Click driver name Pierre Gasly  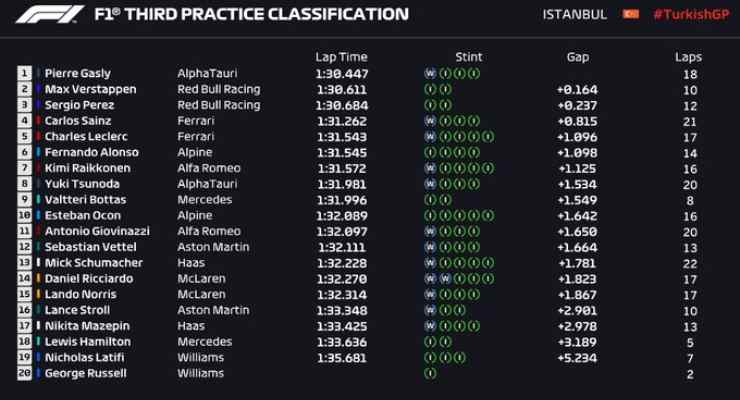(x=78, y=74)
